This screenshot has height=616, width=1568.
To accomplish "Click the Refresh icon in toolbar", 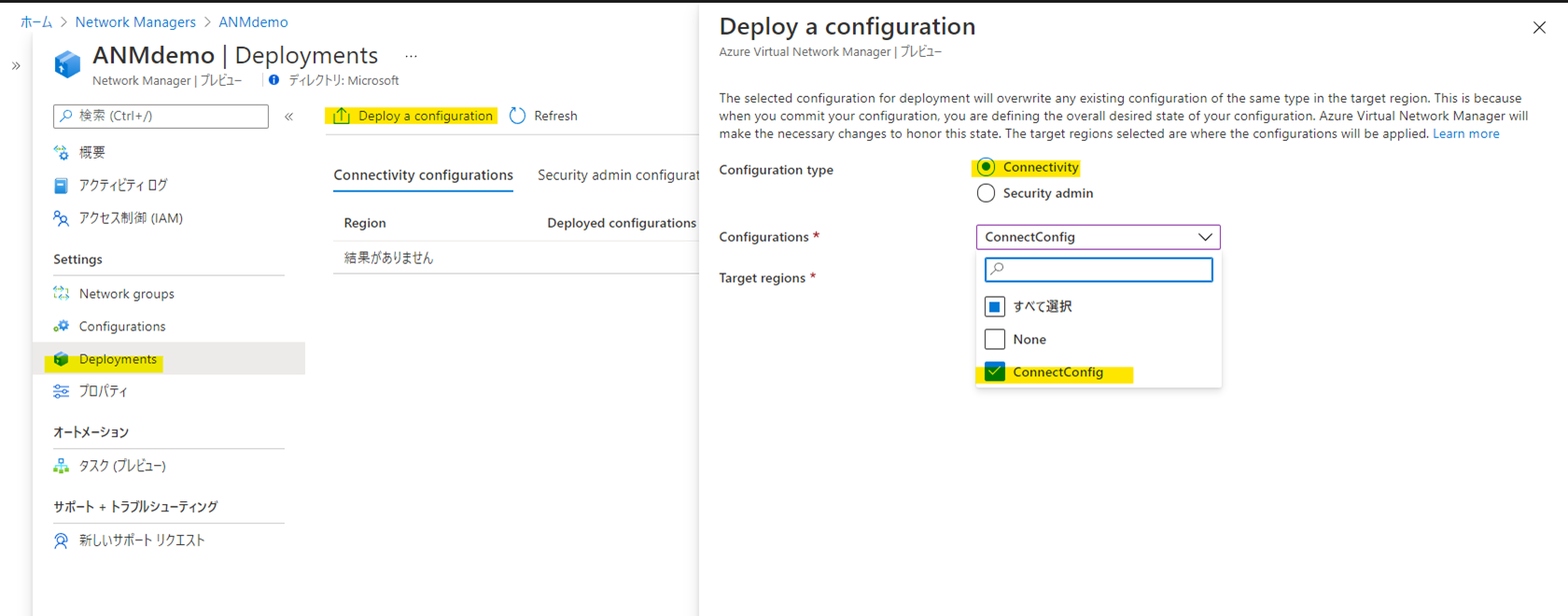I will click(x=518, y=116).
